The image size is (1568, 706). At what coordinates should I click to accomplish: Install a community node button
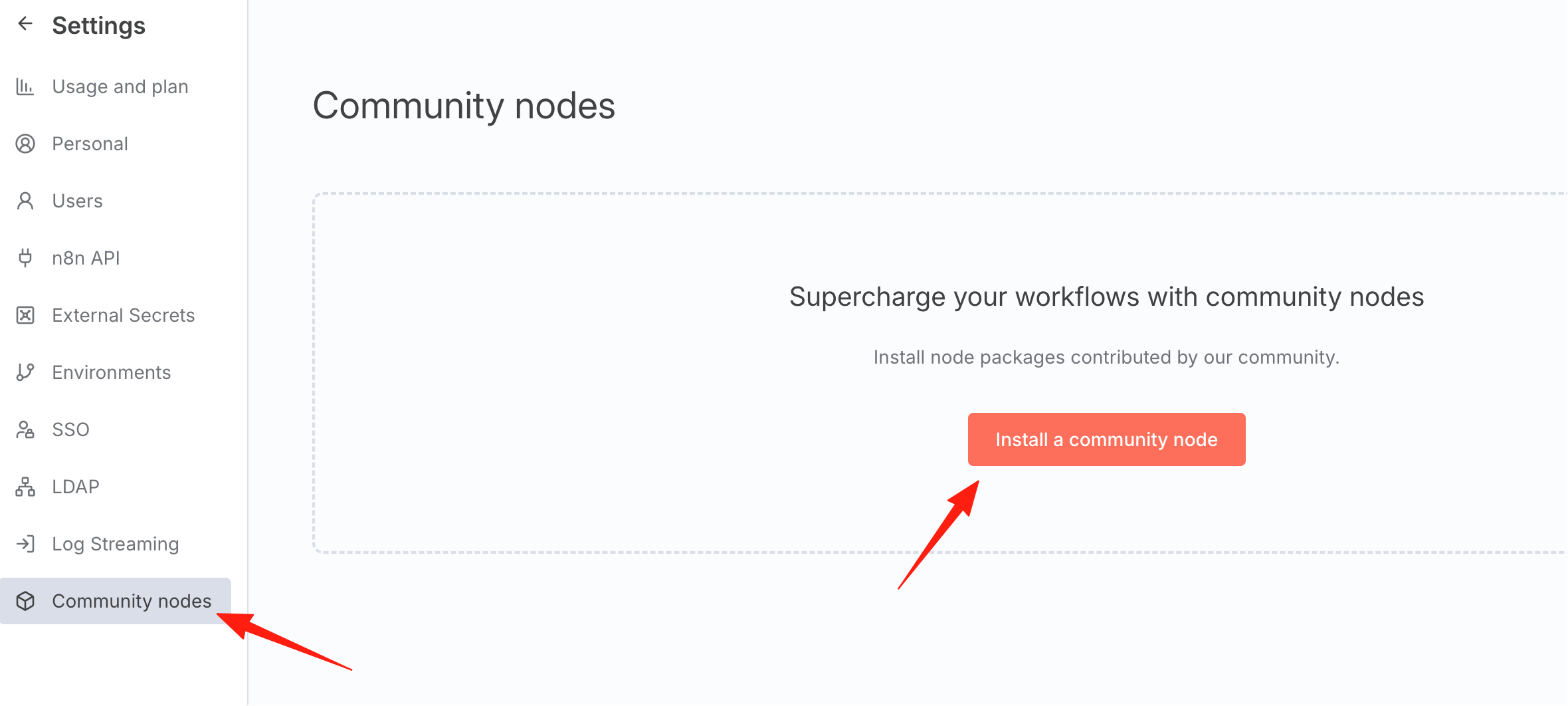click(1106, 439)
